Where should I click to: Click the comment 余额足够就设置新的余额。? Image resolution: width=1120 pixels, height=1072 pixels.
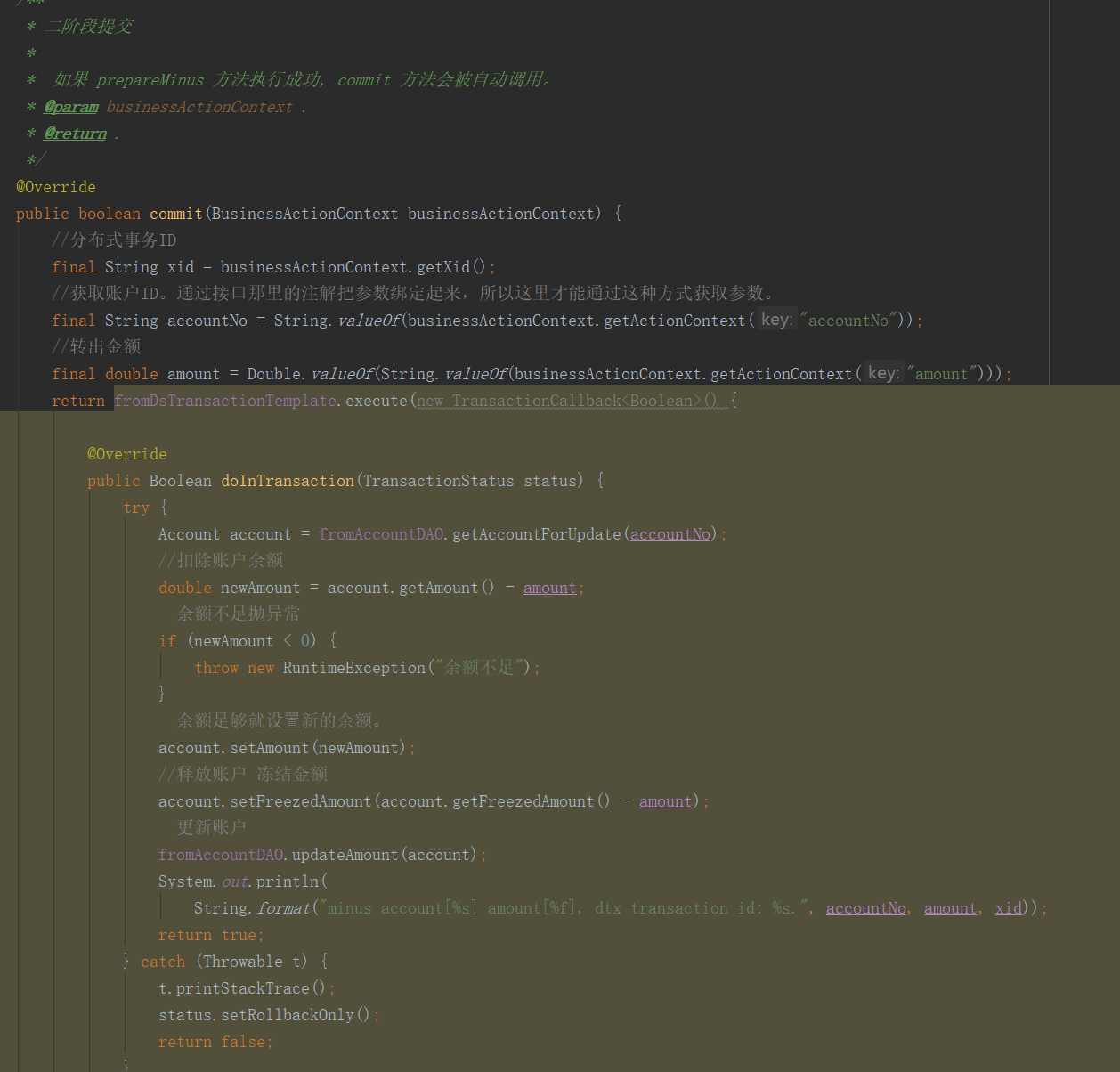(280, 720)
